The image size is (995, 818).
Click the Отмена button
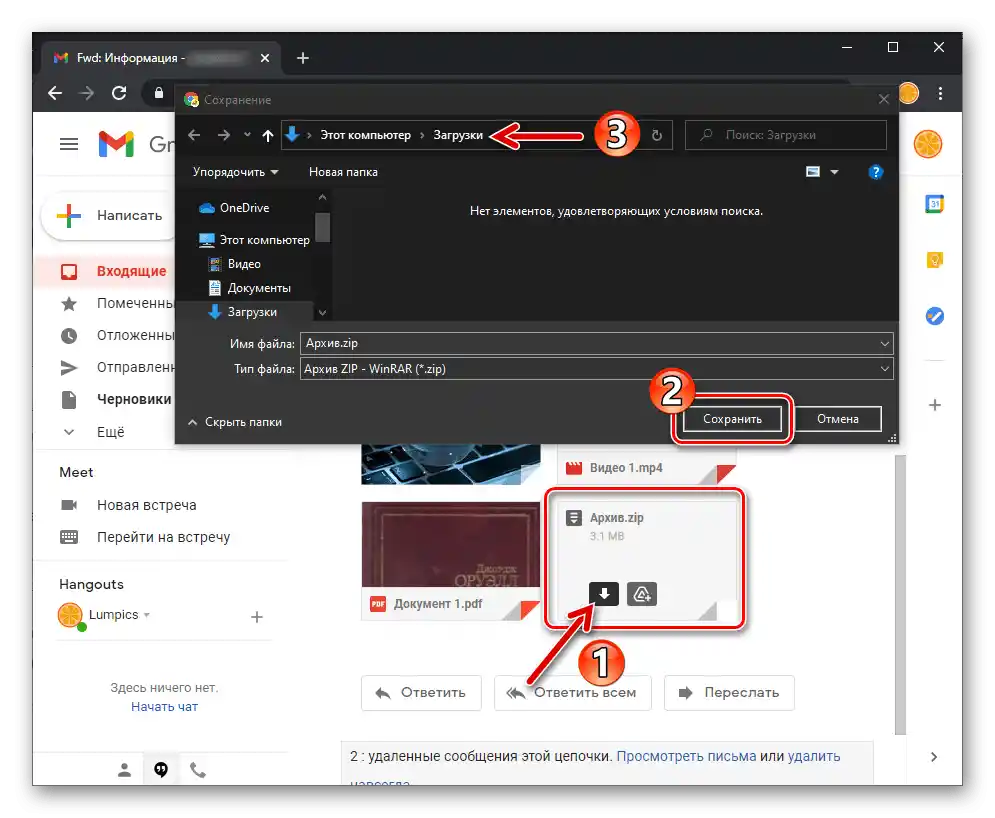click(x=838, y=419)
